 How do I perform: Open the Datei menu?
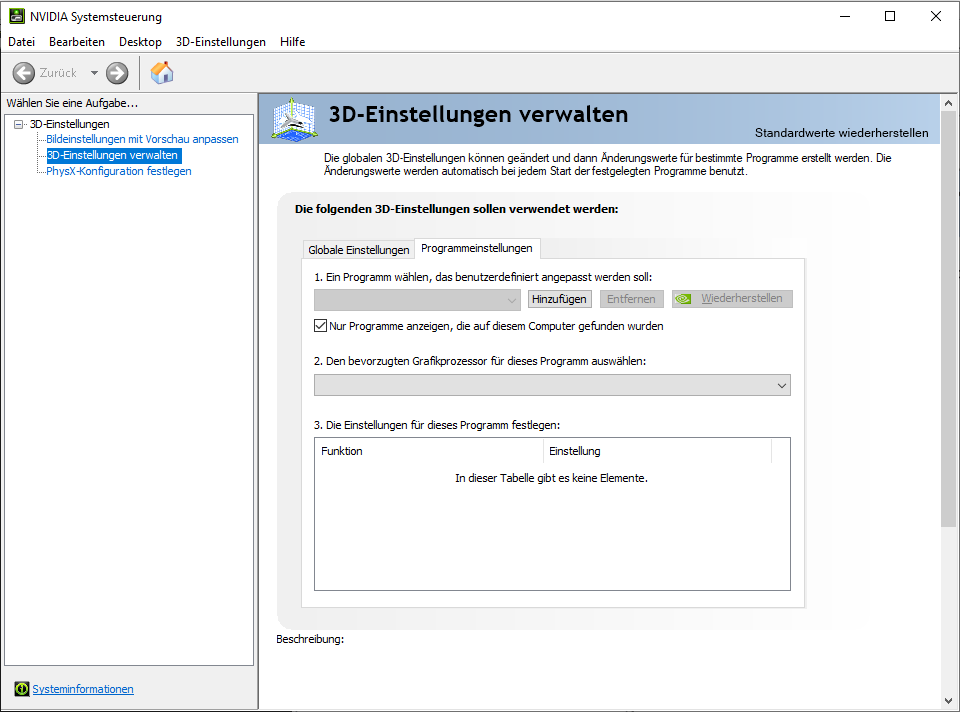(x=21, y=42)
